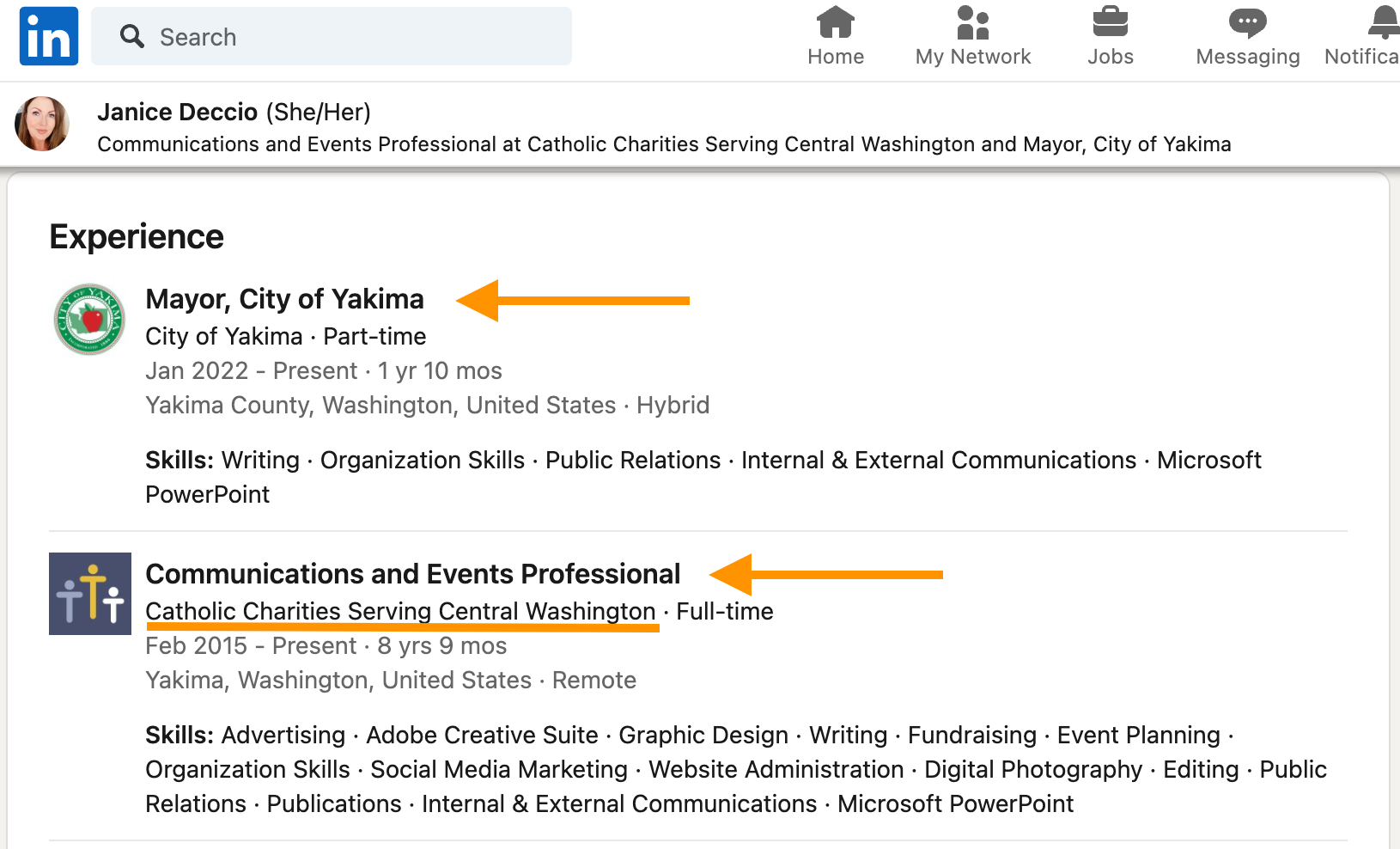Click the Mayor, City of Yakima title
The image size is (1400, 849).
click(x=284, y=299)
